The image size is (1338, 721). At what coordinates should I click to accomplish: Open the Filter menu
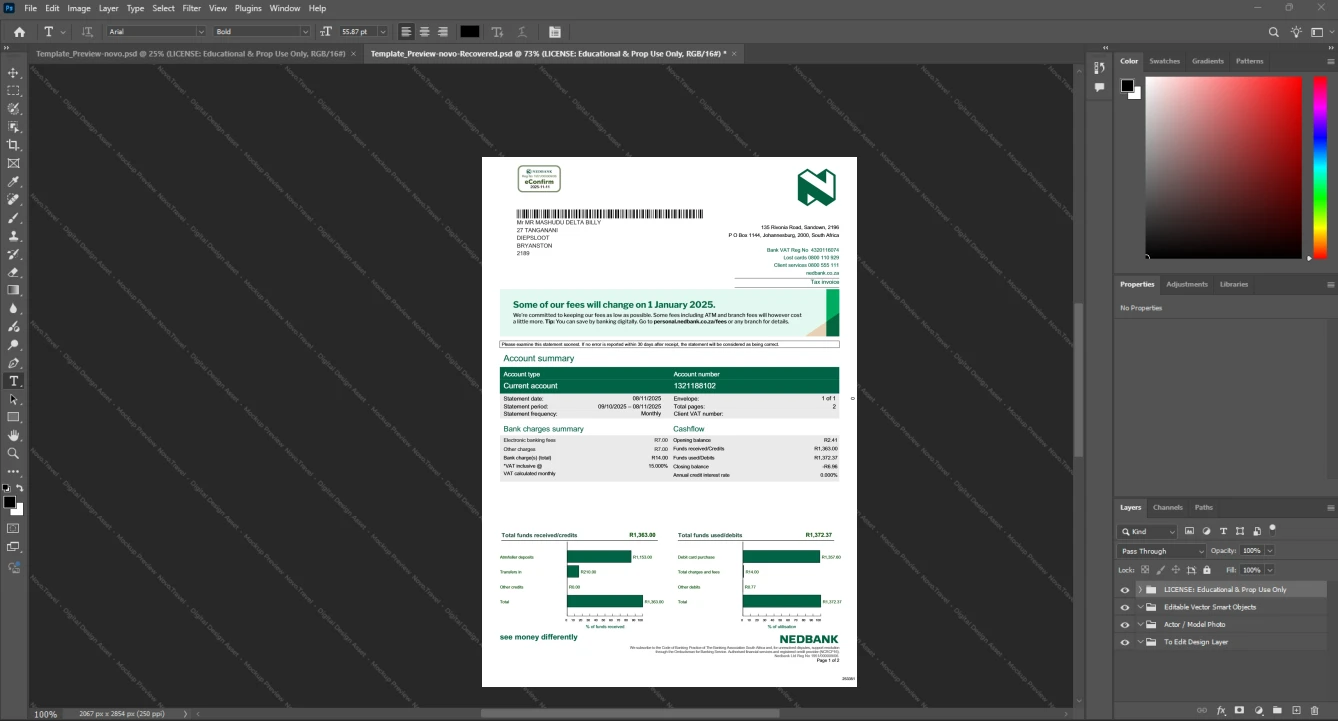[191, 8]
